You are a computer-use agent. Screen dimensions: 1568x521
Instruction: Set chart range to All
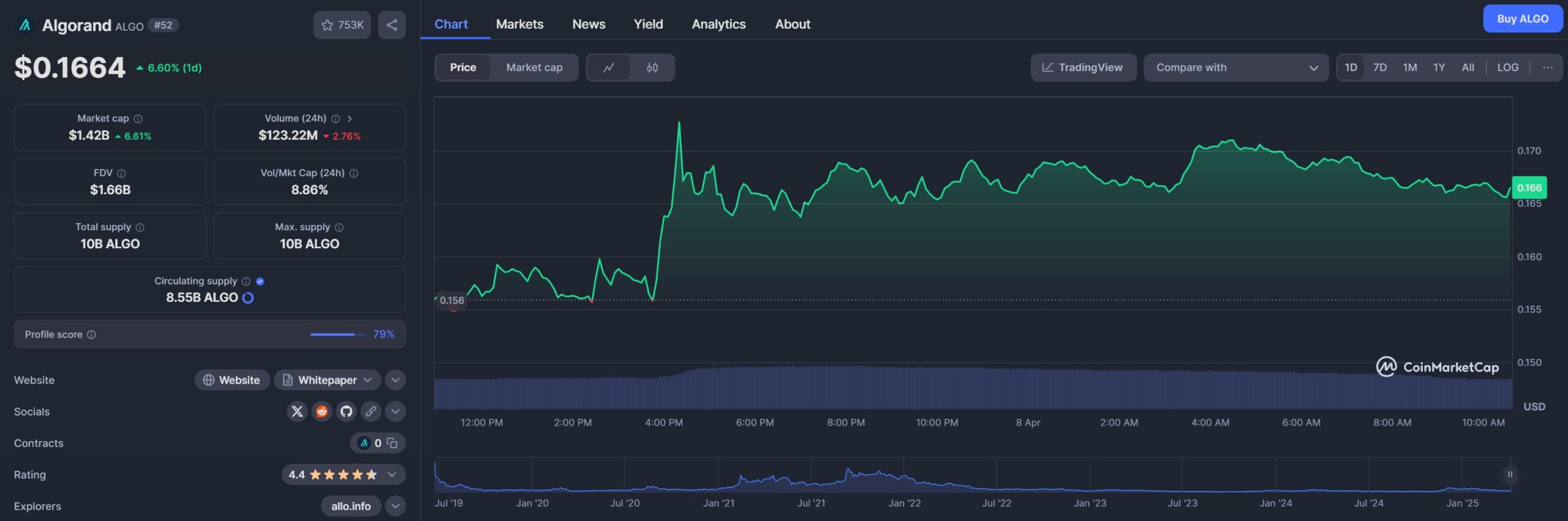pos(1468,67)
